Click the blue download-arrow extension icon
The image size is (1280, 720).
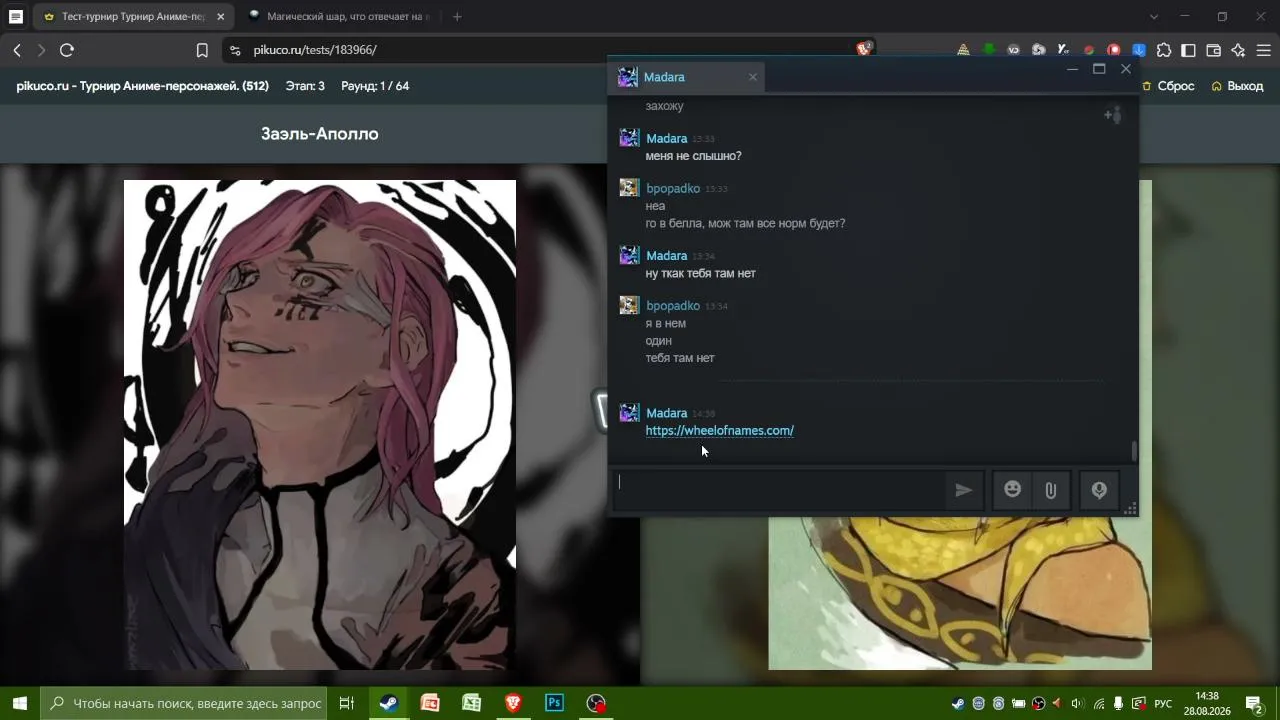tap(1139, 50)
